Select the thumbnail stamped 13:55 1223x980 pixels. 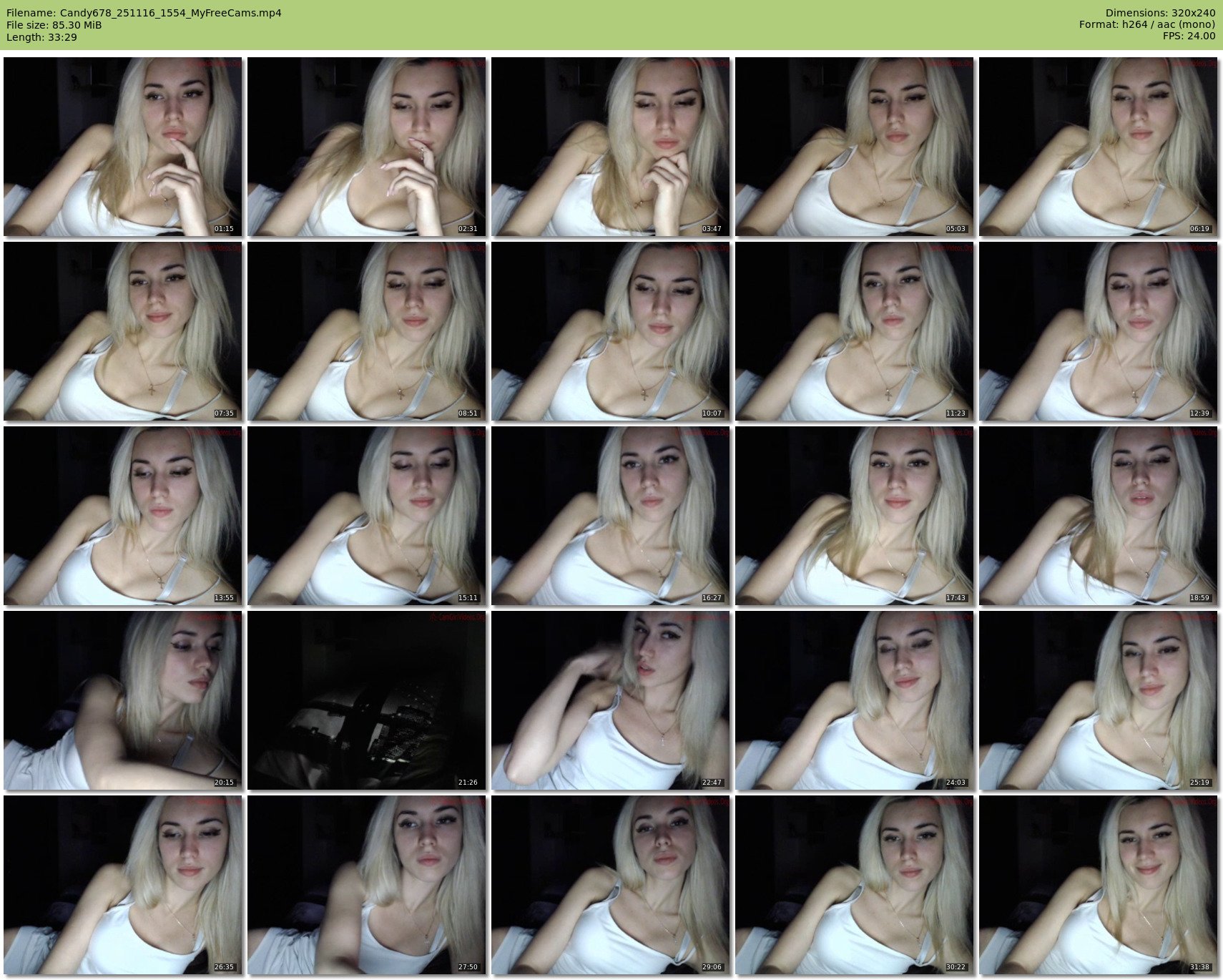point(123,516)
